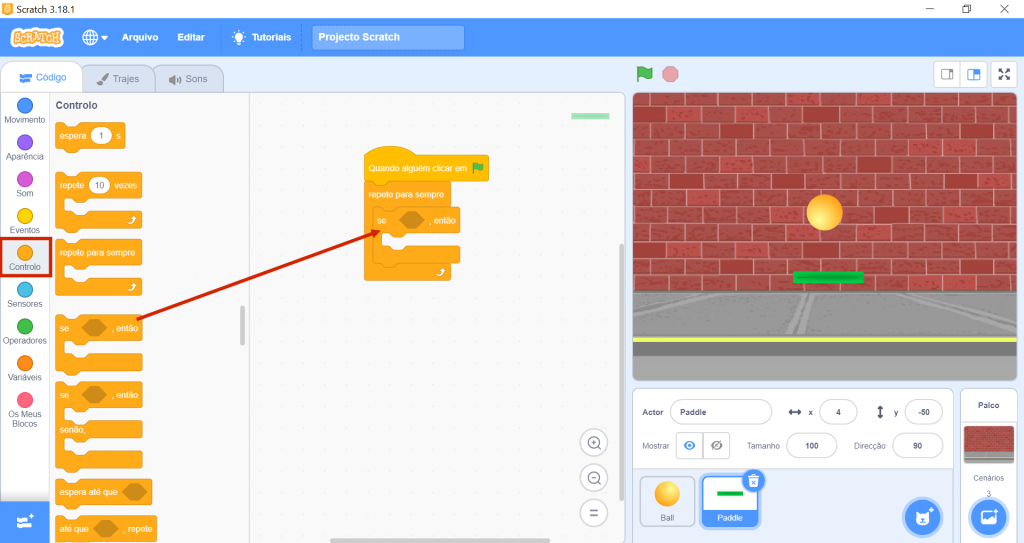The width and height of the screenshot is (1024, 543).
Task: Click the Tamanho size field
Action: coord(812,446)
